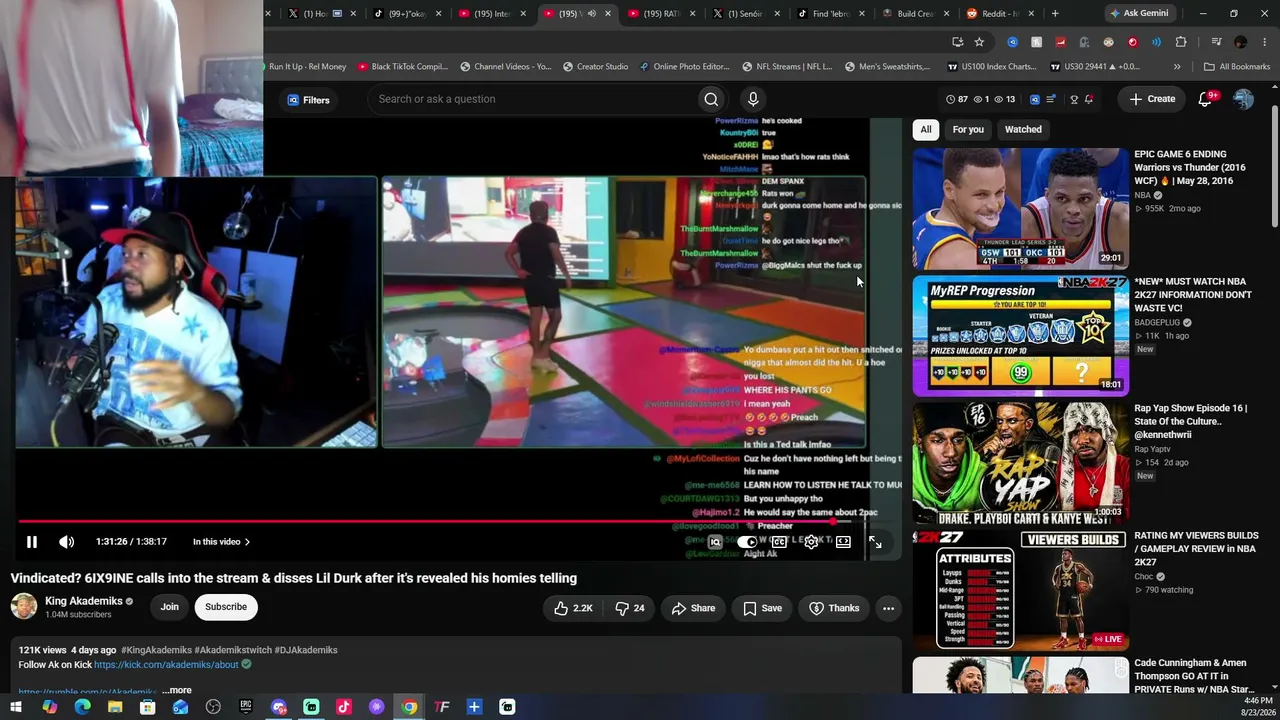Screen dimensions: 1280x720
Task: Click the blue sound-waves extension toolbar icon
Action: [x=1156, y=42]
